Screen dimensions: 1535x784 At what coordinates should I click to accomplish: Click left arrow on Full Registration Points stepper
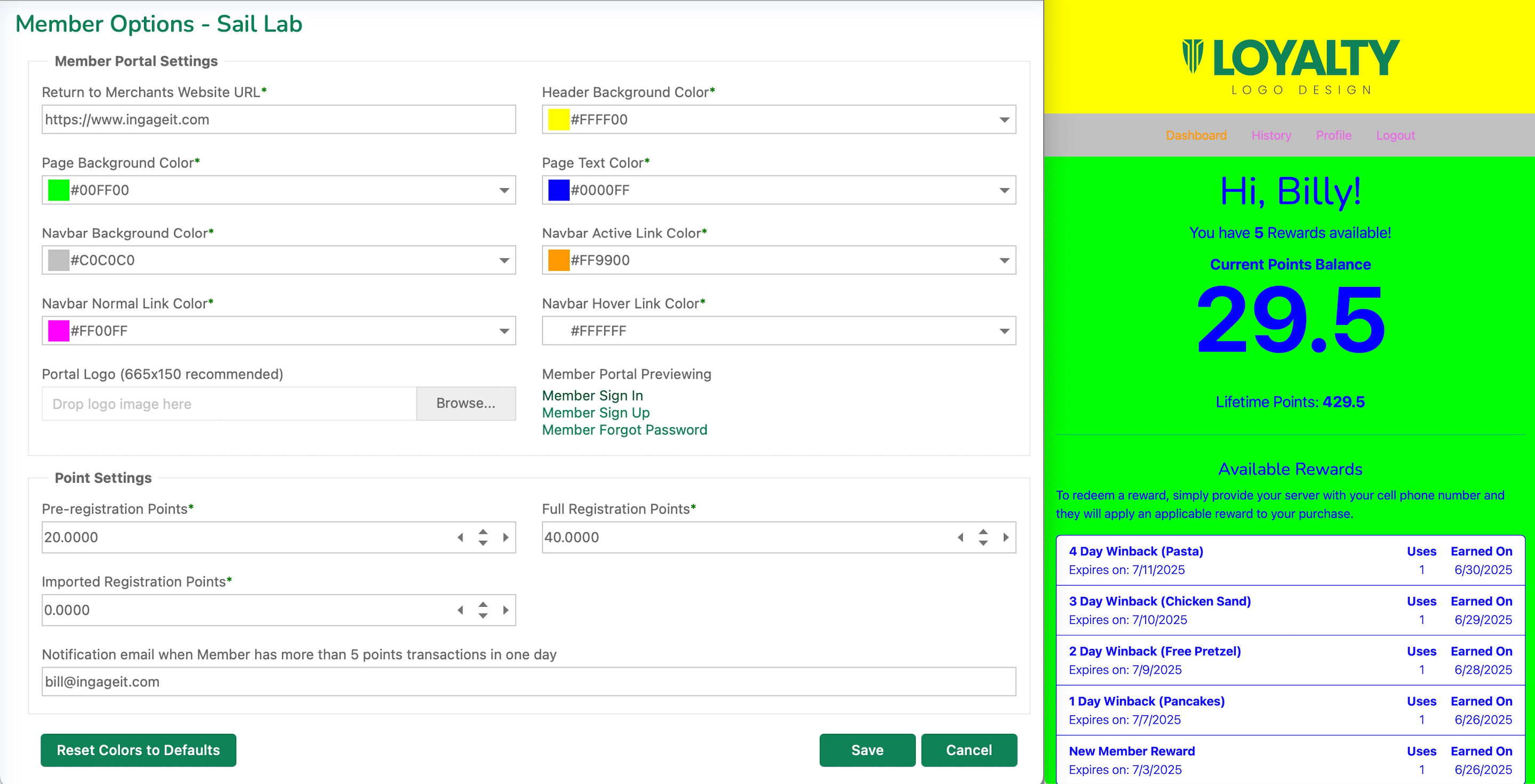click(x=960, y=538)
